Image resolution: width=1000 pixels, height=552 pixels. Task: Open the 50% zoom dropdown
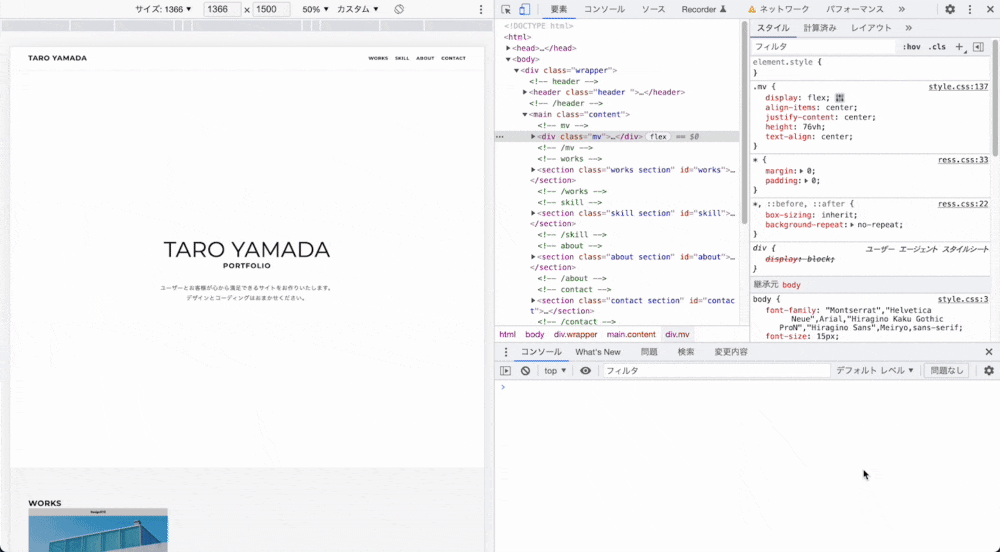click(x=316, y=10)
